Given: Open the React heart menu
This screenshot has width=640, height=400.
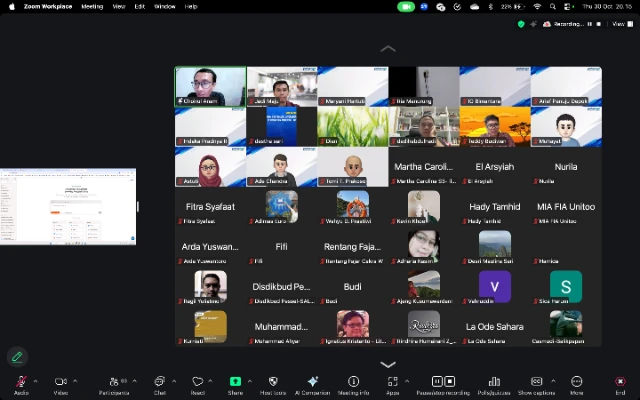Looking at the screenshot, I should [x=198, y=385].
